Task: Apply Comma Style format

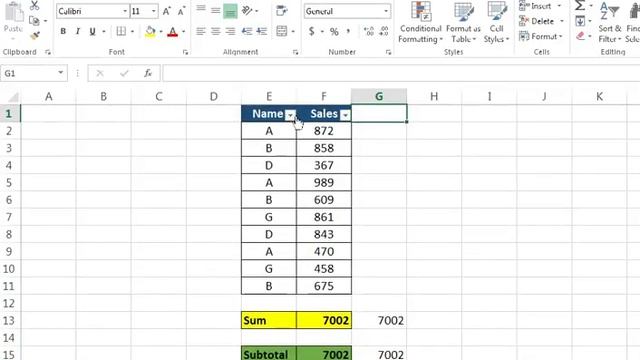Action: tap(348, 31)
